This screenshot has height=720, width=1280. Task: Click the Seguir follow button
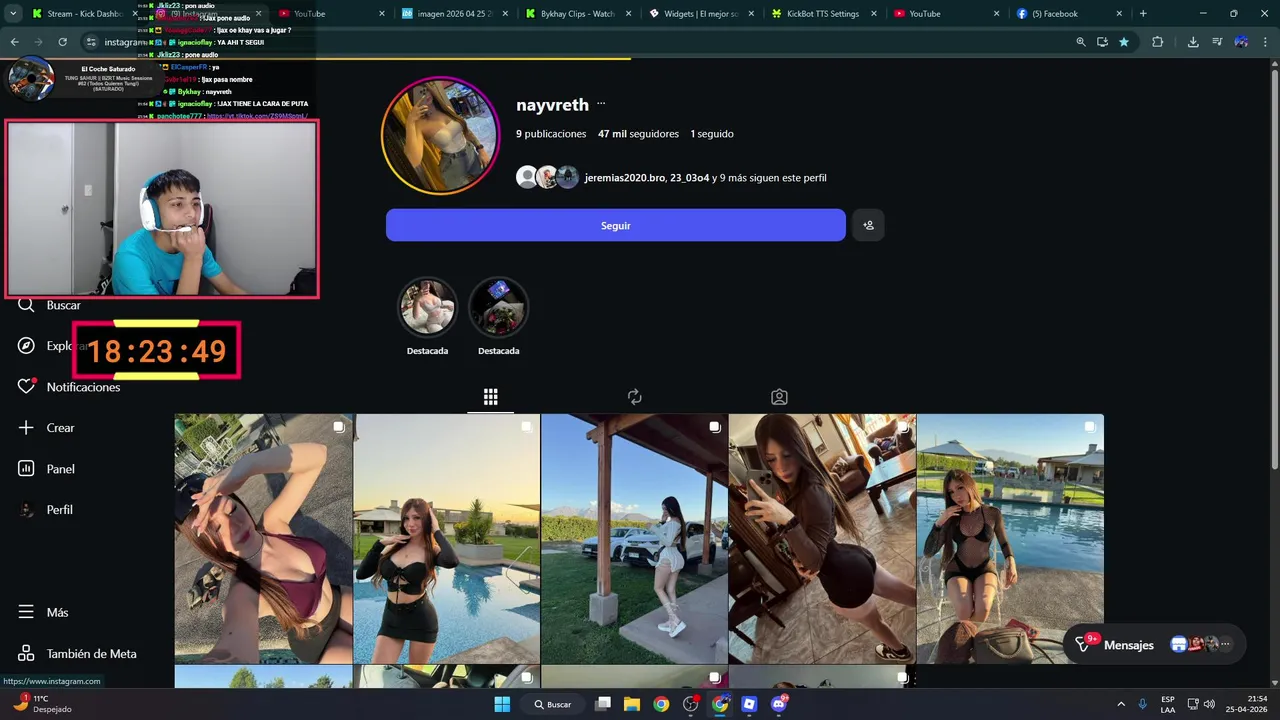pos(615,225)
